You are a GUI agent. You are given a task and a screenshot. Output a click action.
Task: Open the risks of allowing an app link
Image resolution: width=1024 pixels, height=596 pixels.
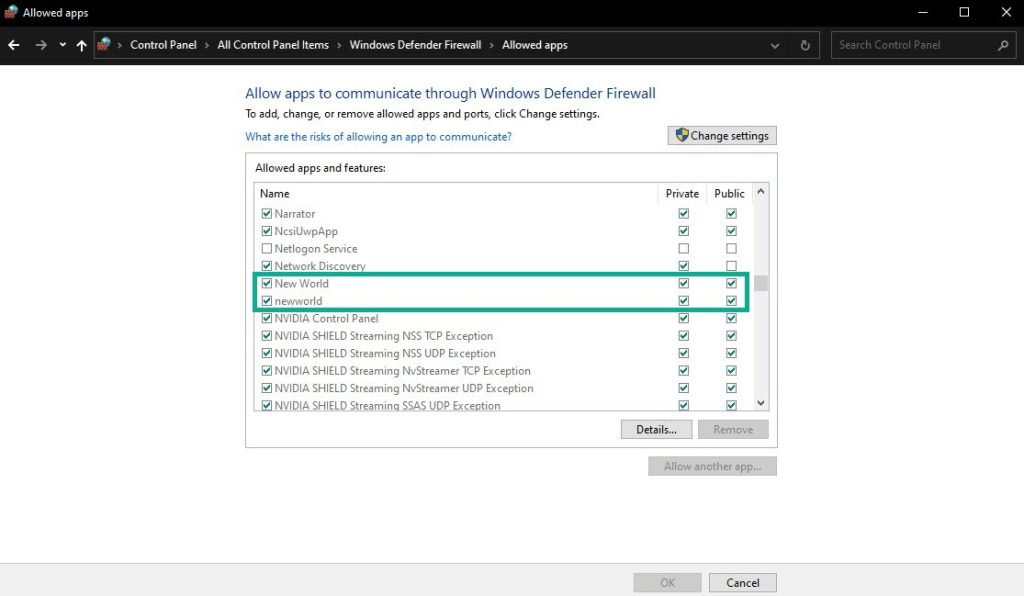pyautogui.click(x=378, y=136)
